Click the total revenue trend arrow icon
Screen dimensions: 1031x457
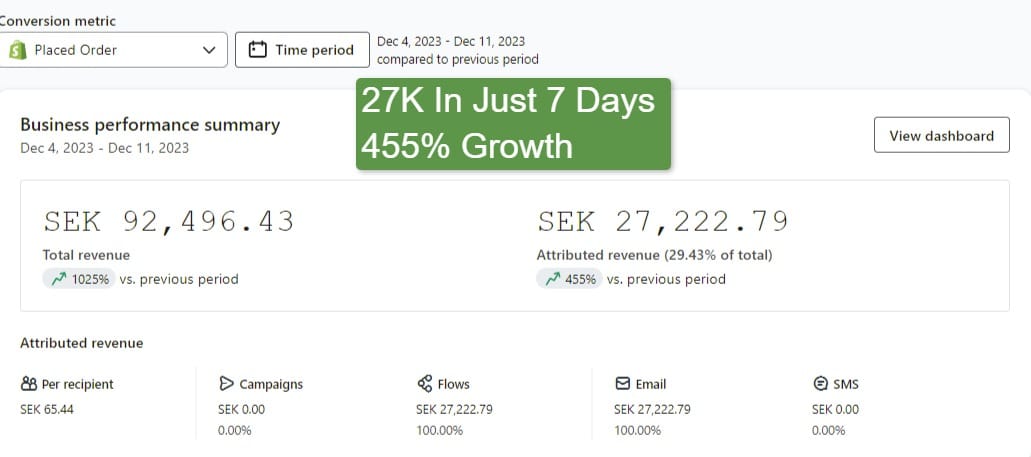(57, 279)
